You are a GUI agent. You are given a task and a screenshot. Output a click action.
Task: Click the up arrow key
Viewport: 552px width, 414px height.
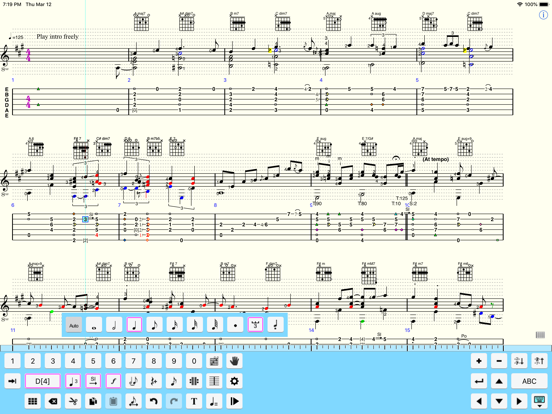[499, 381]
